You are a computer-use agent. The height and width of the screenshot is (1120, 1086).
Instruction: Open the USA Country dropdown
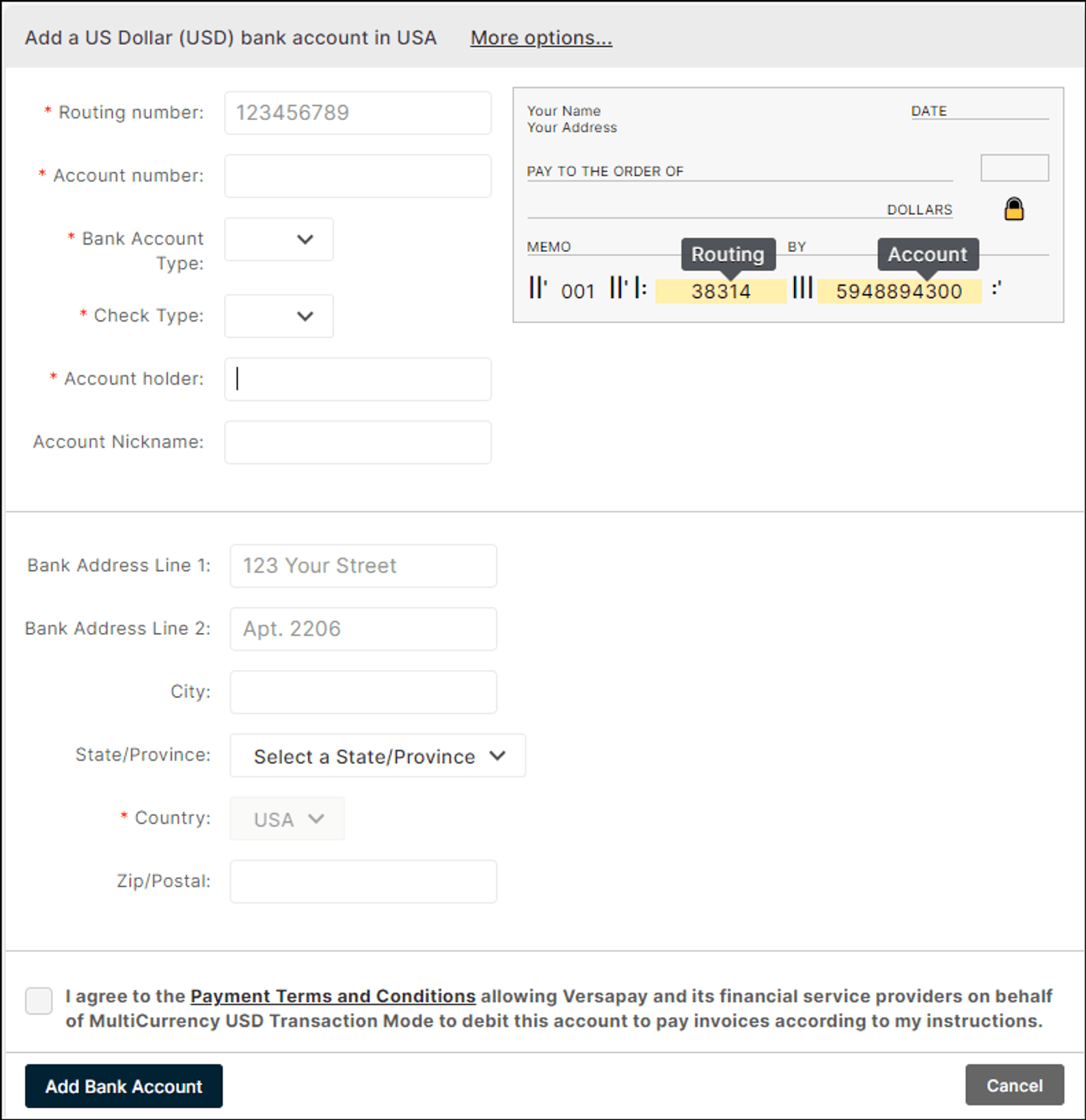[x=287, y=819]
